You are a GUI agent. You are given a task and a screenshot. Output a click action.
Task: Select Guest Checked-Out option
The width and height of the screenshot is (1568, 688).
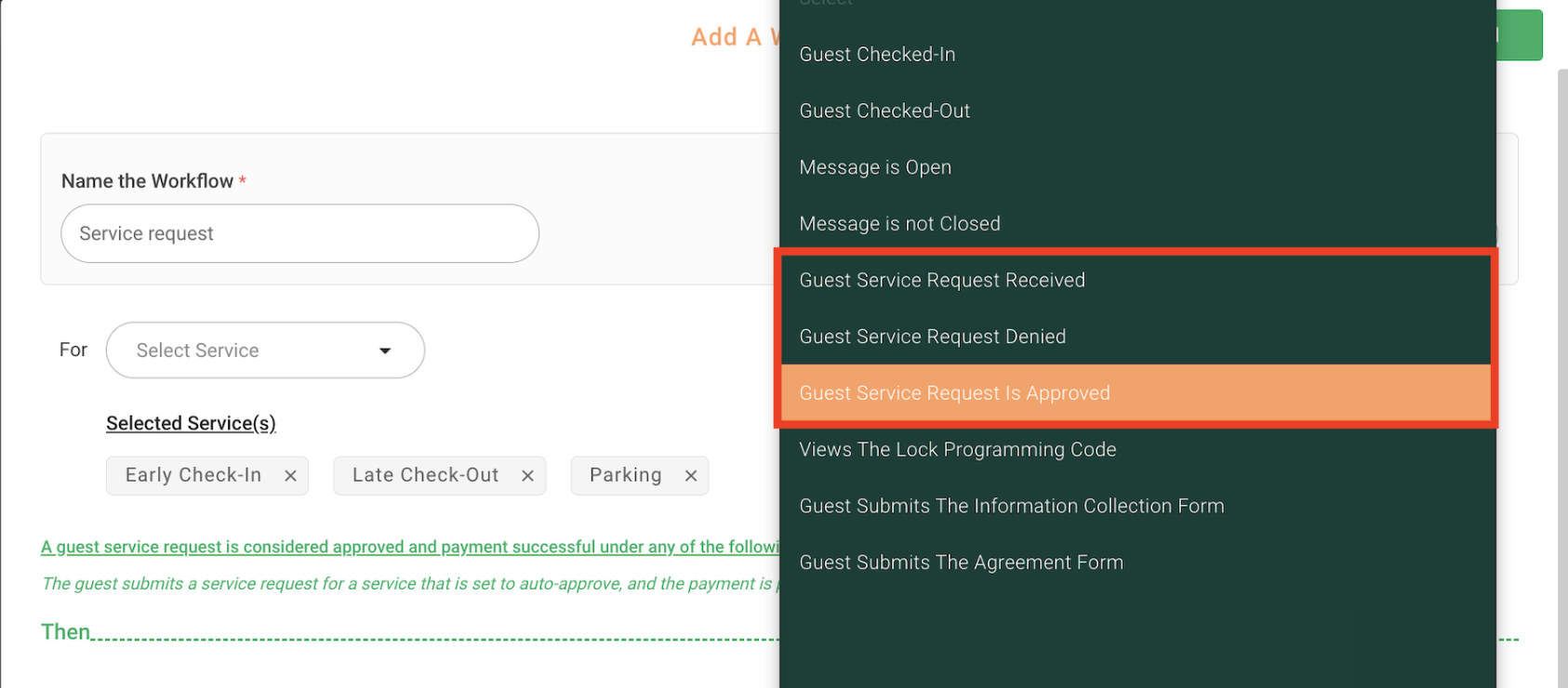[x=1137, y=111]
